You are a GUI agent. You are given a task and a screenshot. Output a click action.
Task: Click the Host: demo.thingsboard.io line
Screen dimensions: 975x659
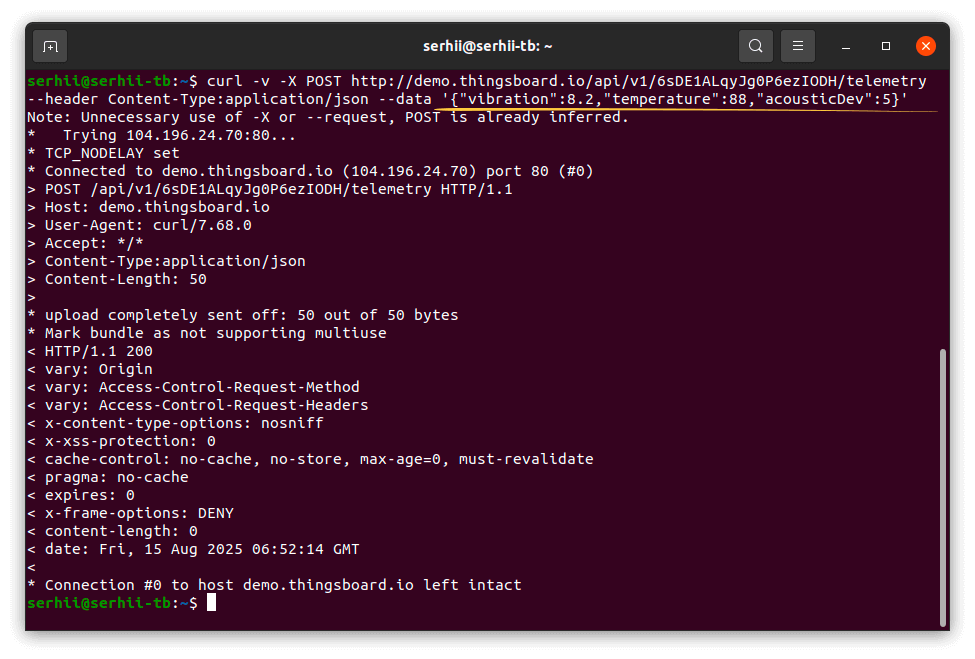click(157, 207)
